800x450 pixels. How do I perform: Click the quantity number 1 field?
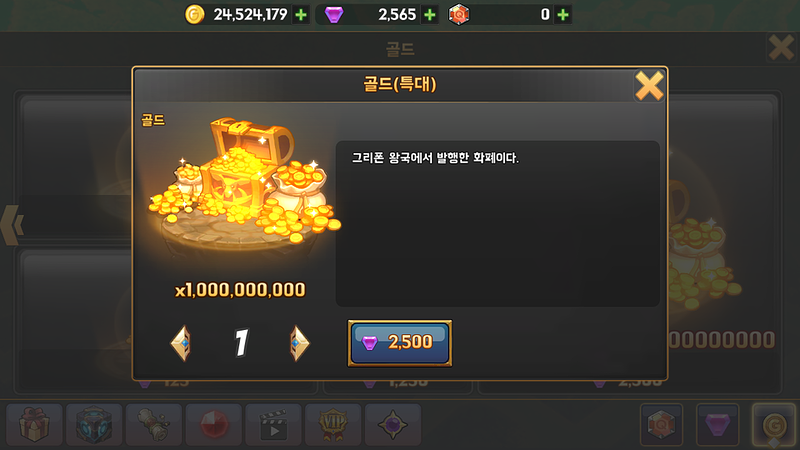241,342
